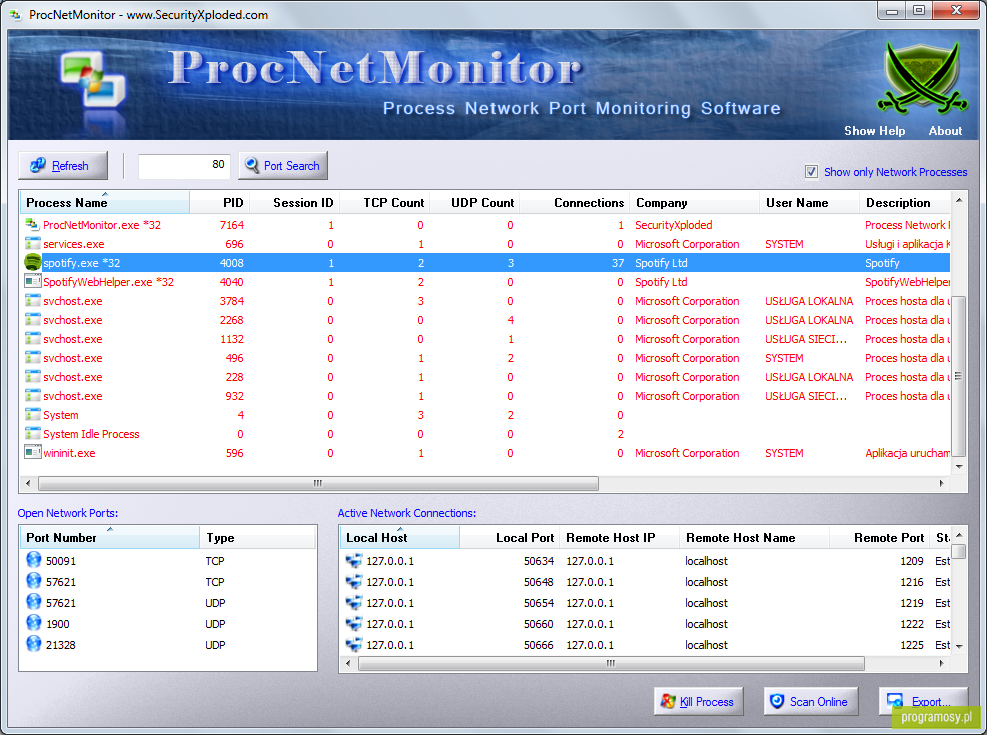Sort connections by Local Host header
The image size is (987, 735).
click(x=400, y=537)
